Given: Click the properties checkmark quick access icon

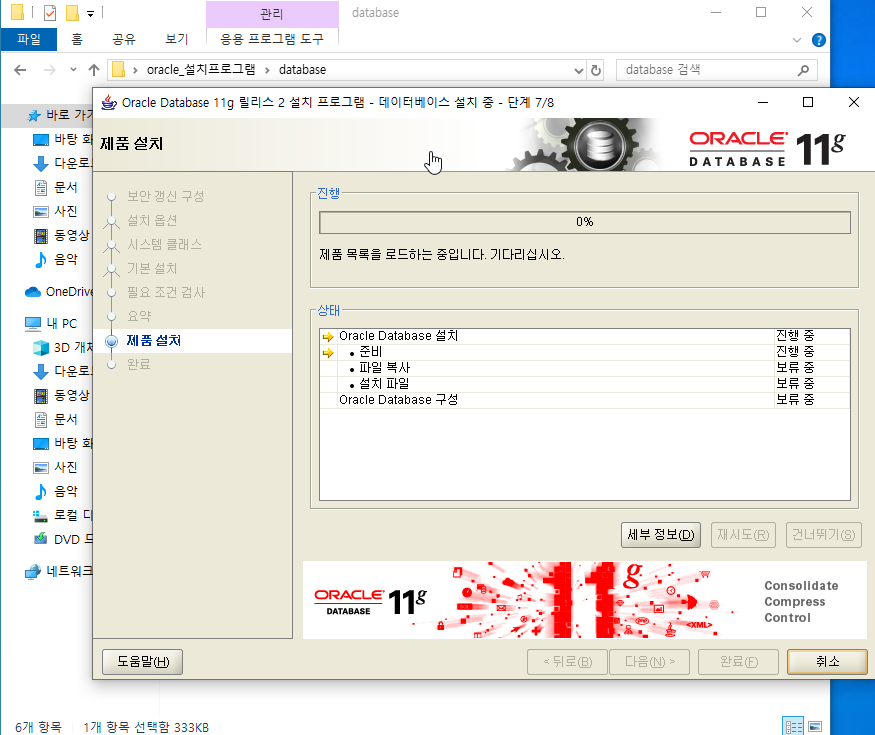Looking at the screenshot, I should 50,12.
